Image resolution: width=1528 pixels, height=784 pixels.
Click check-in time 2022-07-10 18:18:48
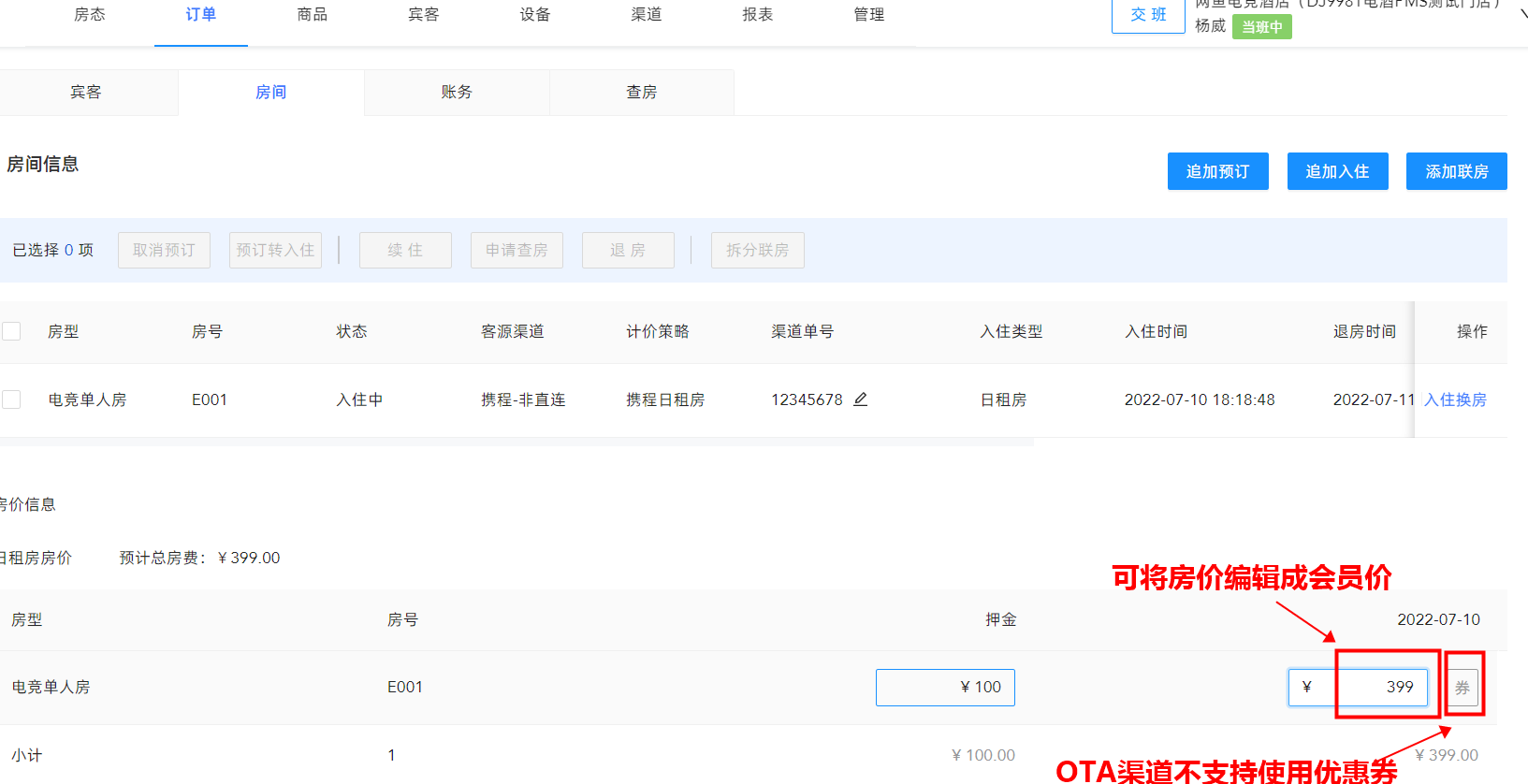pyautogui.click(x=1200, y=399)
